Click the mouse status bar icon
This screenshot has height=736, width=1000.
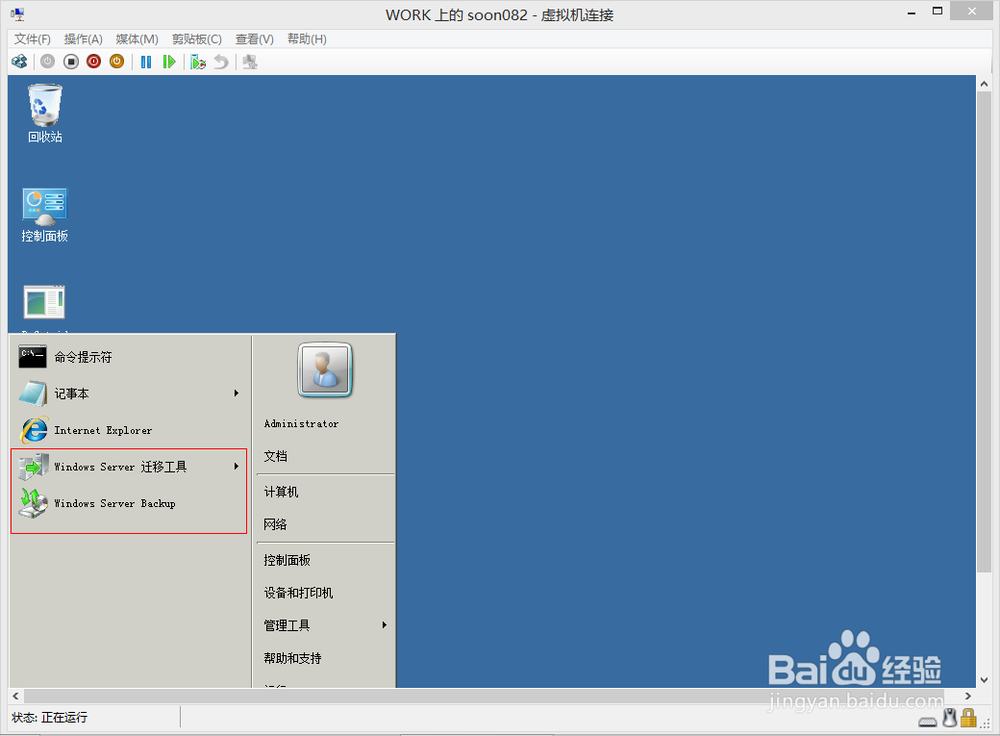click(950, 718)
